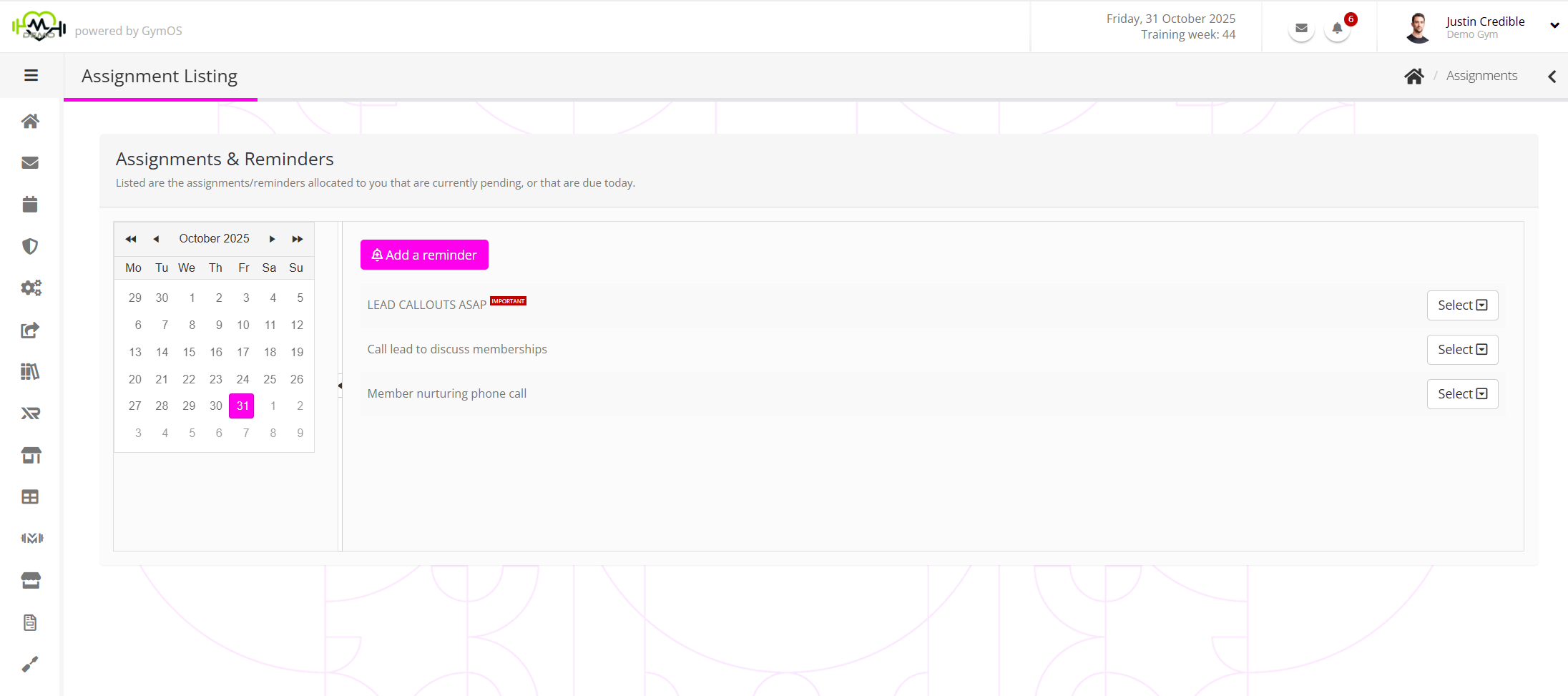Go to next month in calendar
1568x696 pixels.
tap(272, 239)
